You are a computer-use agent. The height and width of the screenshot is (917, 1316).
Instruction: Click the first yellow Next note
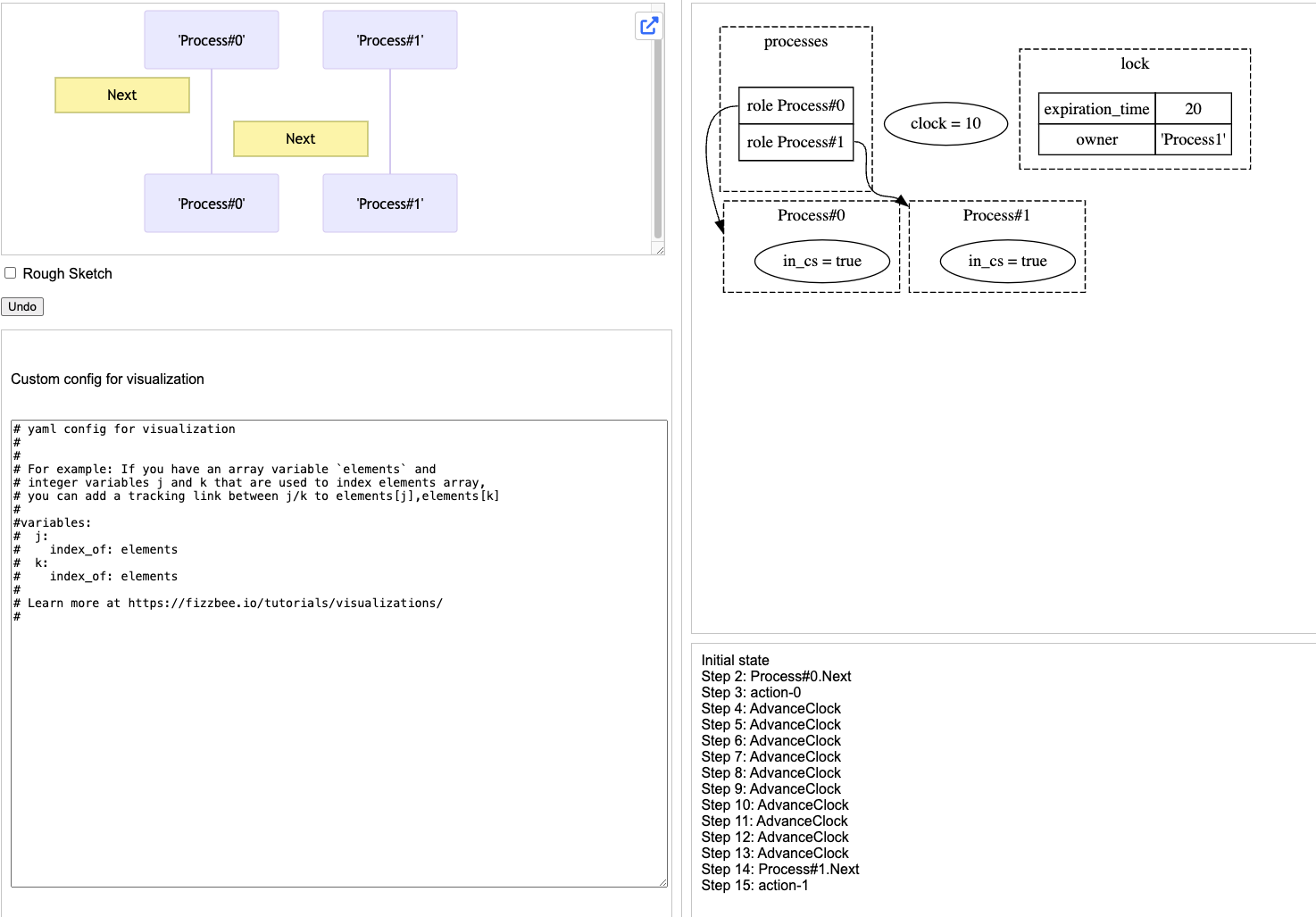coord(122,96)
